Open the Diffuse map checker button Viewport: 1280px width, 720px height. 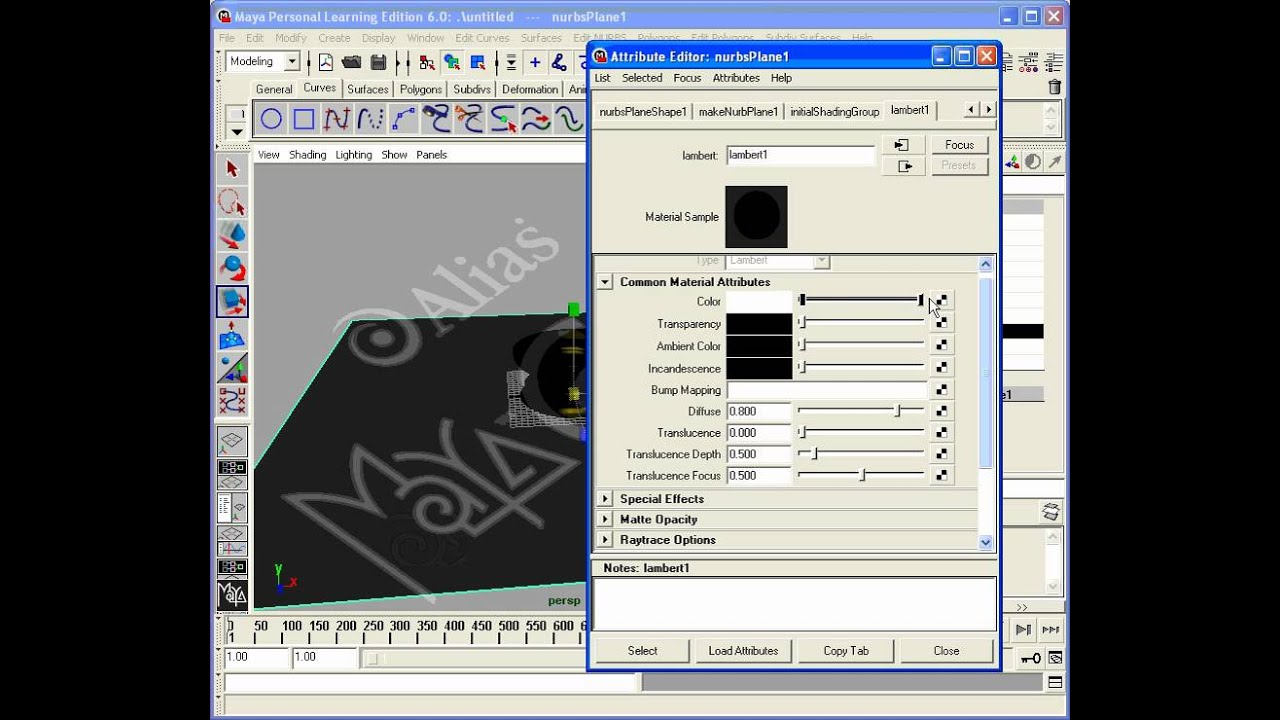(x=941, y=411)
